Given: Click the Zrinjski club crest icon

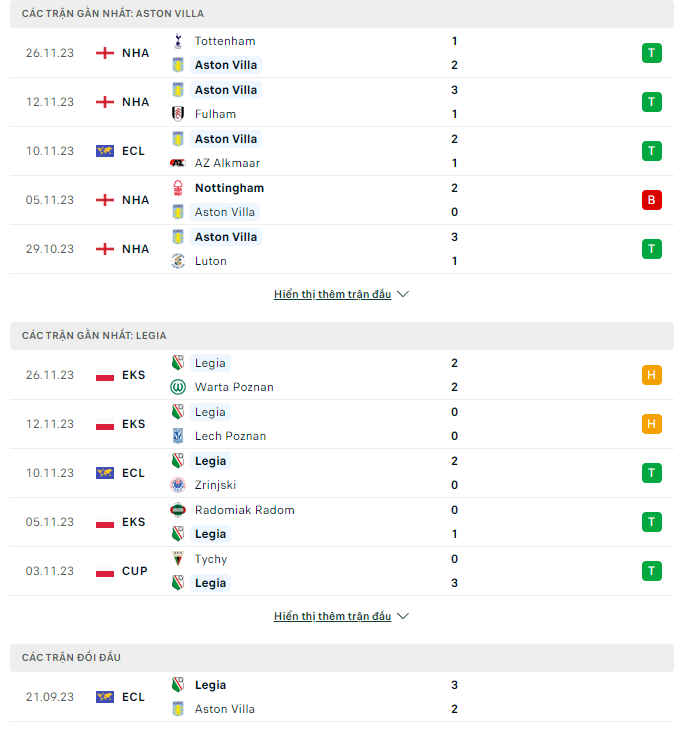Looking at the screenshot, I should [x=178, y=485].
